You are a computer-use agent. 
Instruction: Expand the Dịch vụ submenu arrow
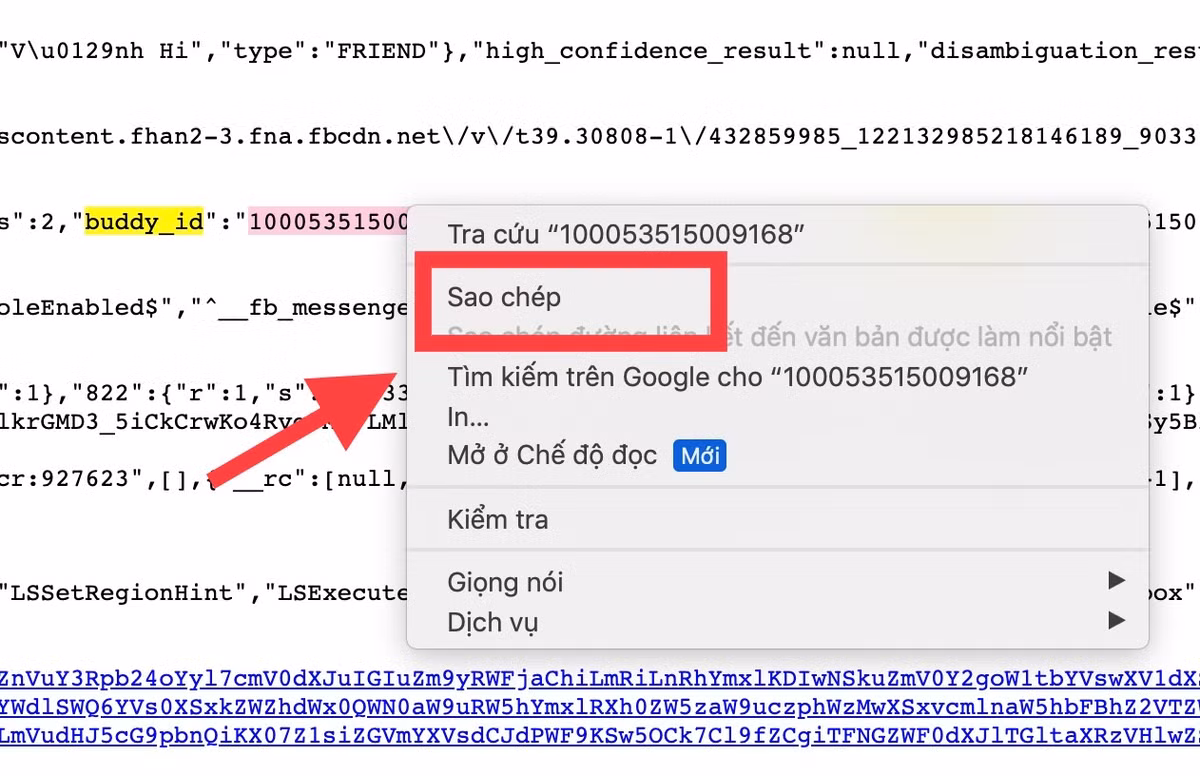pos(1116,621)
